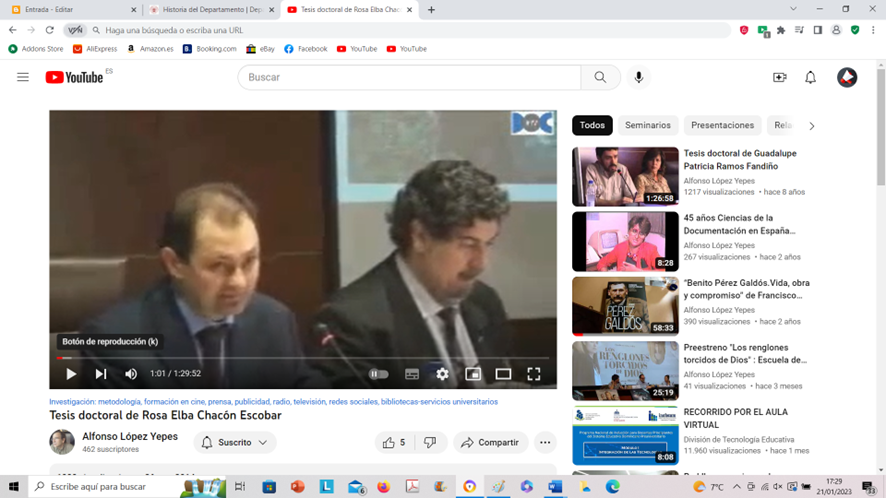Open browser three-dot menu
The image size is (886, 498).
[x=873, y=30]
